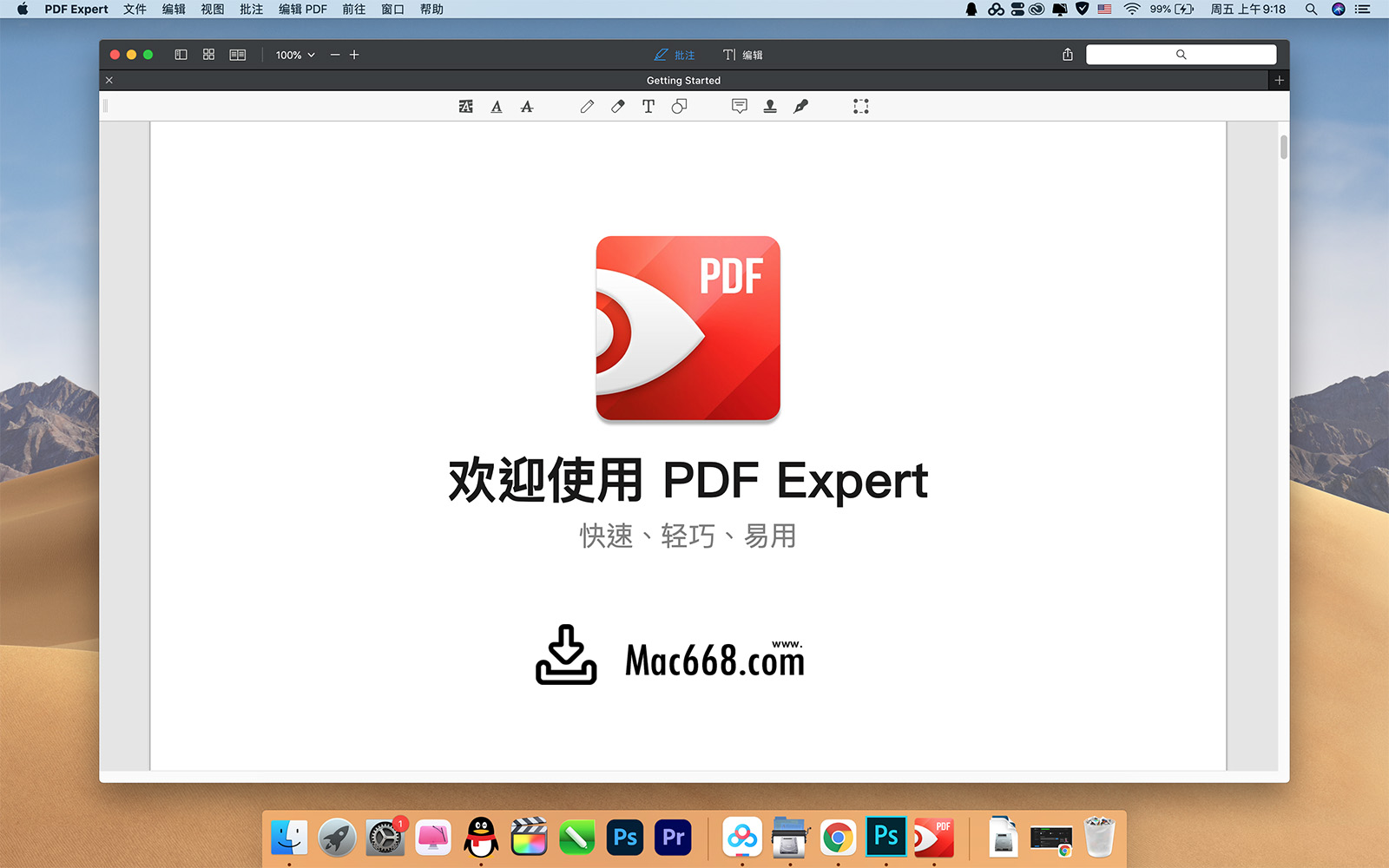Toggle the sidebar panel

click(181, 55)
